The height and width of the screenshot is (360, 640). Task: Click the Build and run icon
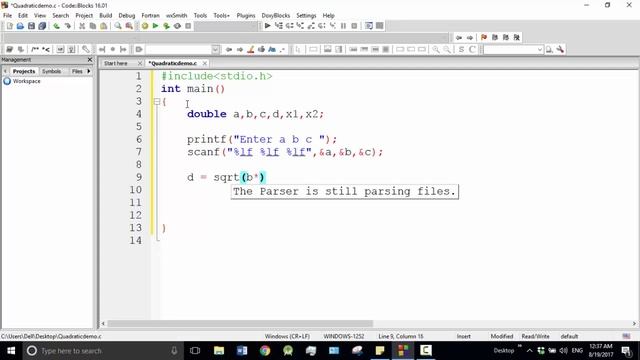click(x=166, y=26)
